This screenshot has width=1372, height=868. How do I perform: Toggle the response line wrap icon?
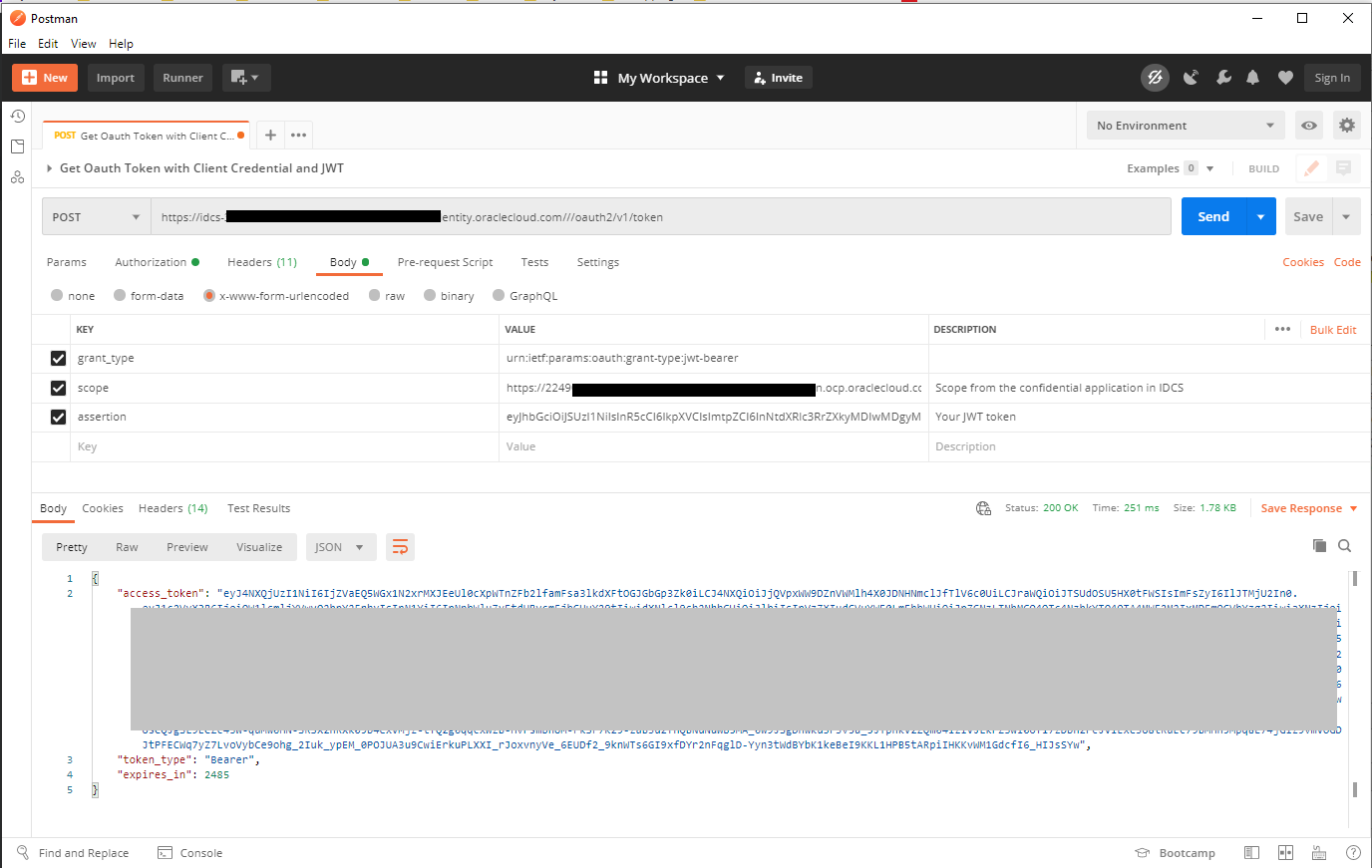coord(400,547)
